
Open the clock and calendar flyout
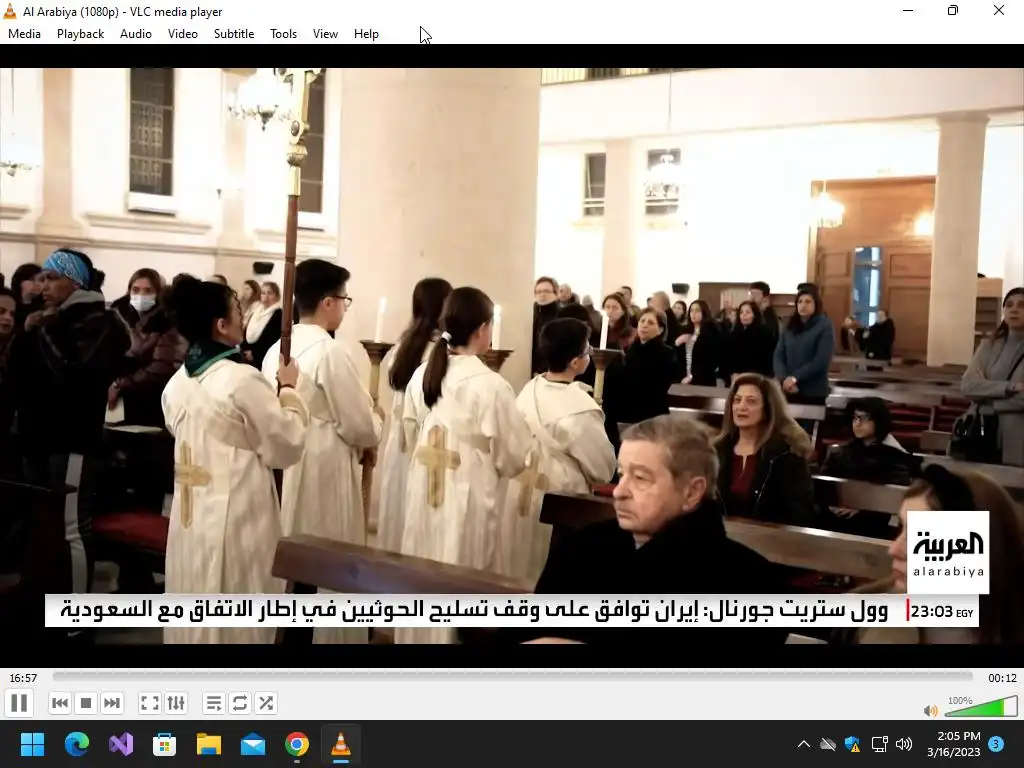[953, 744]
